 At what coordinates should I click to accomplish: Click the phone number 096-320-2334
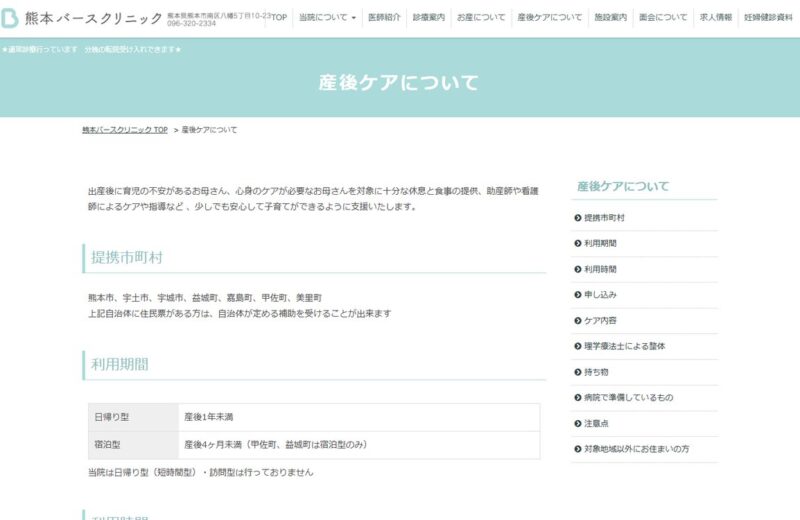pos(192,23)
